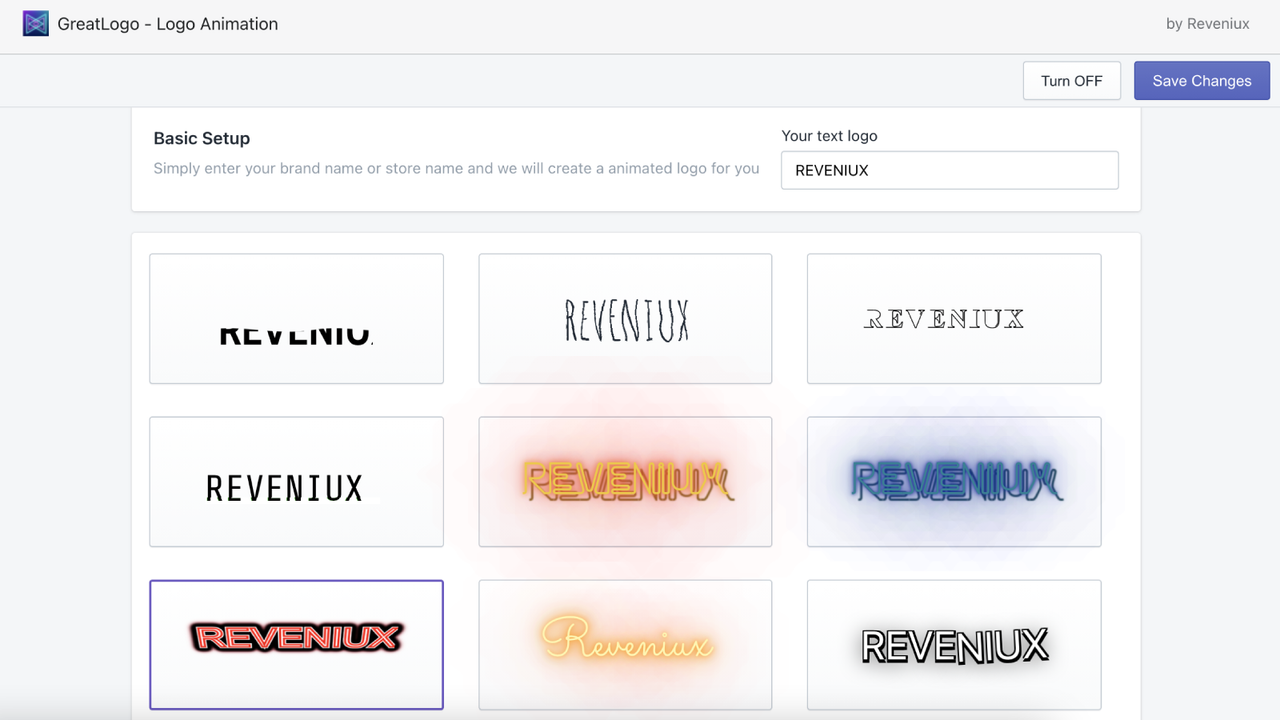This screenshot has width=1280, height=720.
Task: Choose the outlined serif REVENIUX logo style
Action: click(x=954, y=319)
